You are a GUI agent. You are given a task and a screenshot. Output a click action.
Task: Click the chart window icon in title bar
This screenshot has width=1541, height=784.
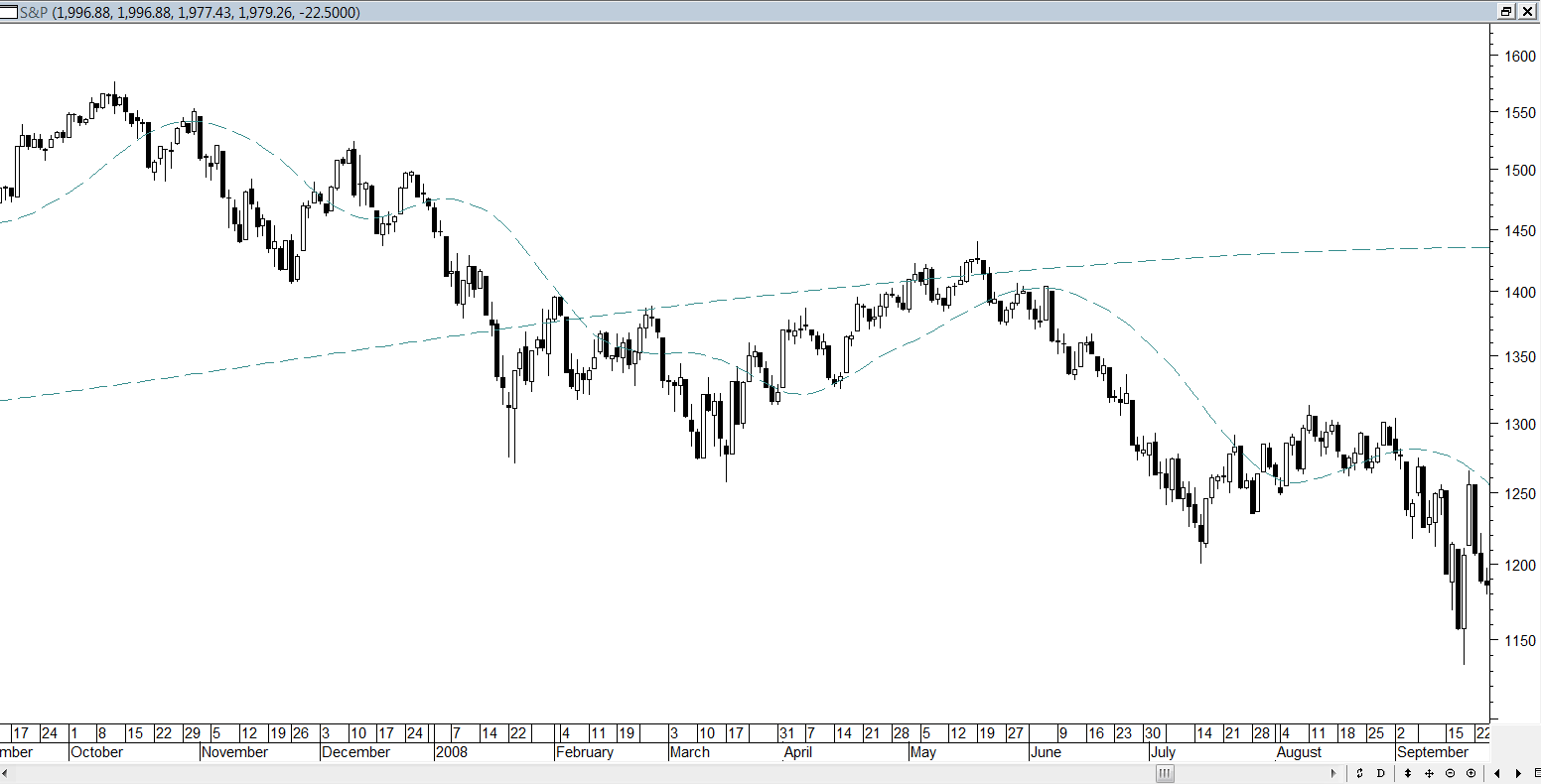point(10,12)
